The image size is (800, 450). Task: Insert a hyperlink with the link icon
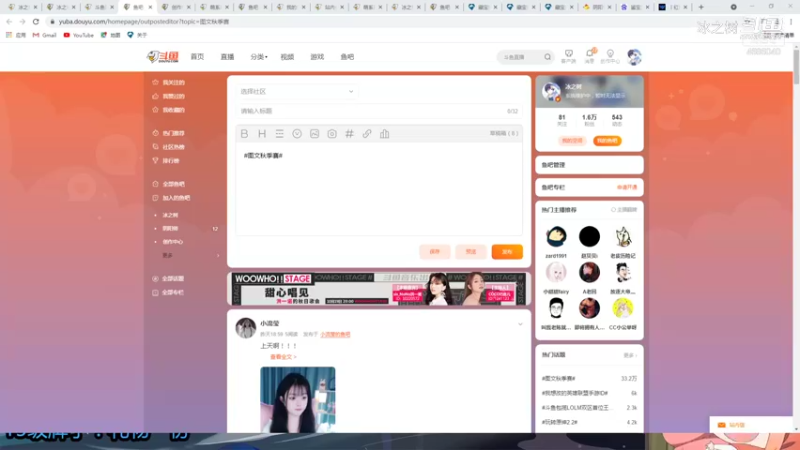[367, 134]
